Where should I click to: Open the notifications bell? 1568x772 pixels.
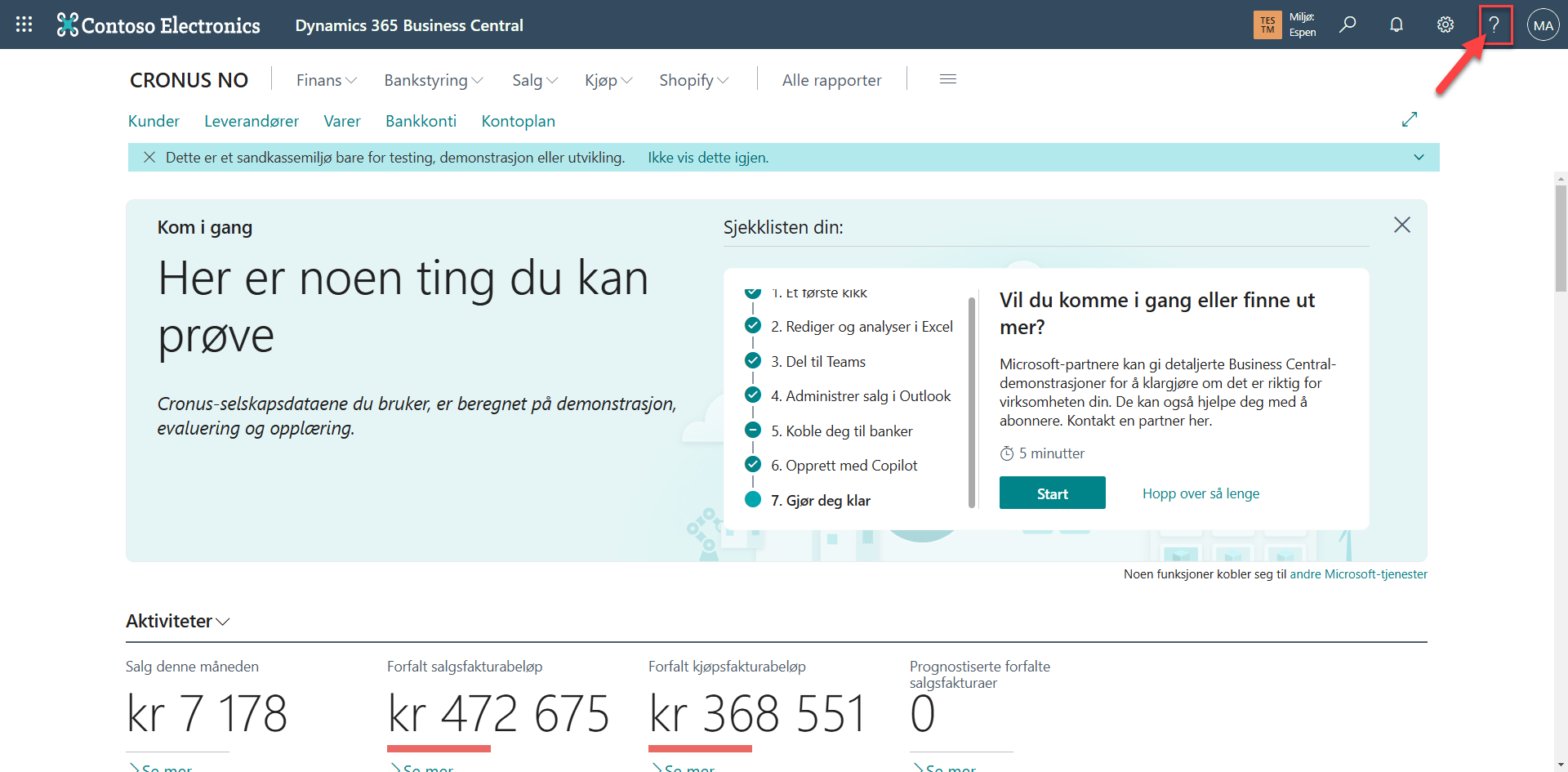pos(1396,25)
